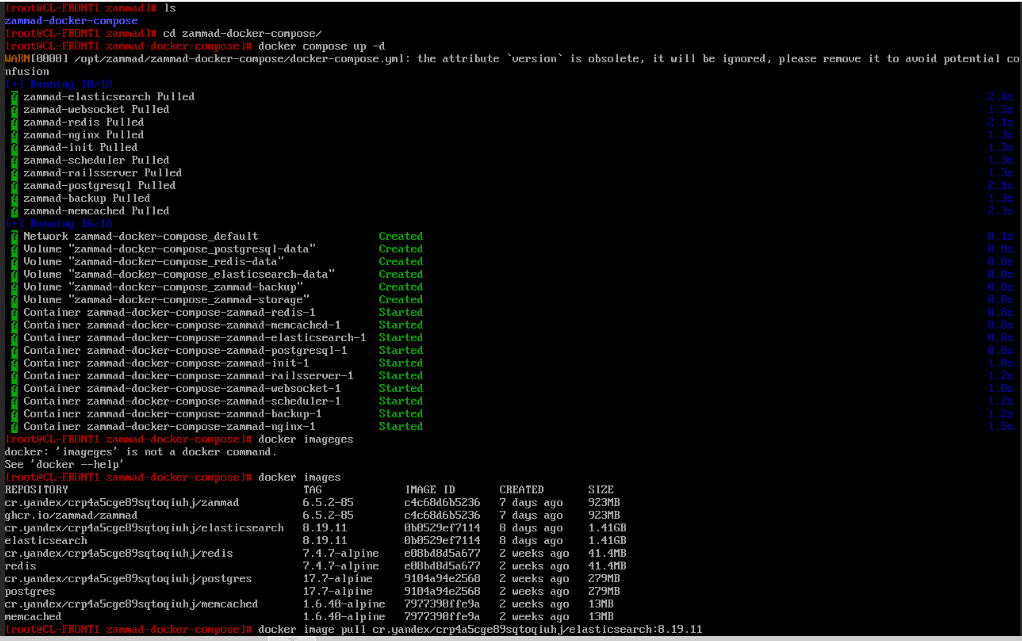Click the docker image pull command on the last line
This screenshot has height=641, width=1022.
pyautogui.click(x=480, y=630)
